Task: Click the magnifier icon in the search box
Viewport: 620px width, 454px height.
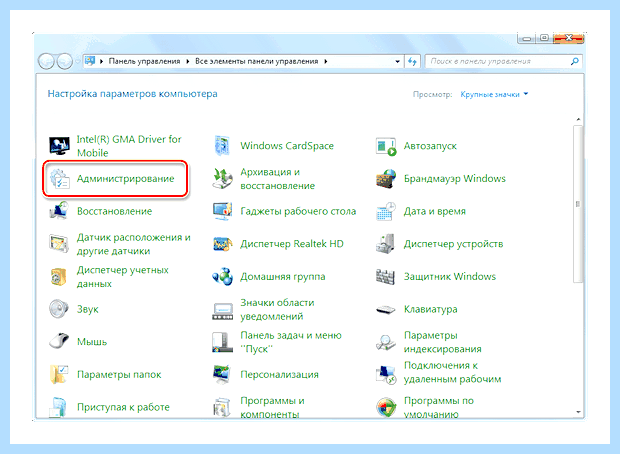Action: pyautogui.click(x=575, y=61)
